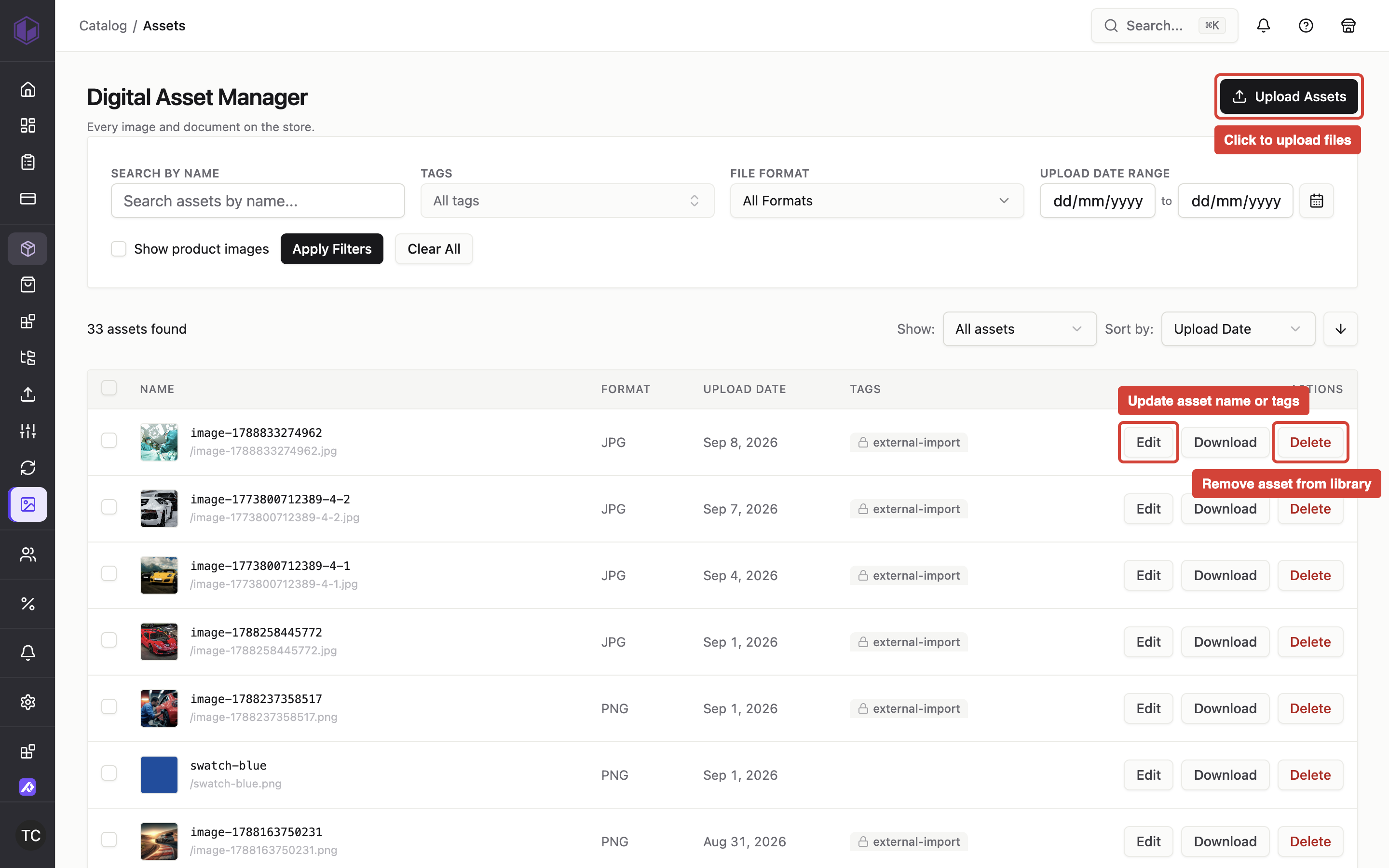The width and height of the screenshot is (1389, 868).
Task: Select the image assets icon in sidebar
Action: tap(27, 504)
